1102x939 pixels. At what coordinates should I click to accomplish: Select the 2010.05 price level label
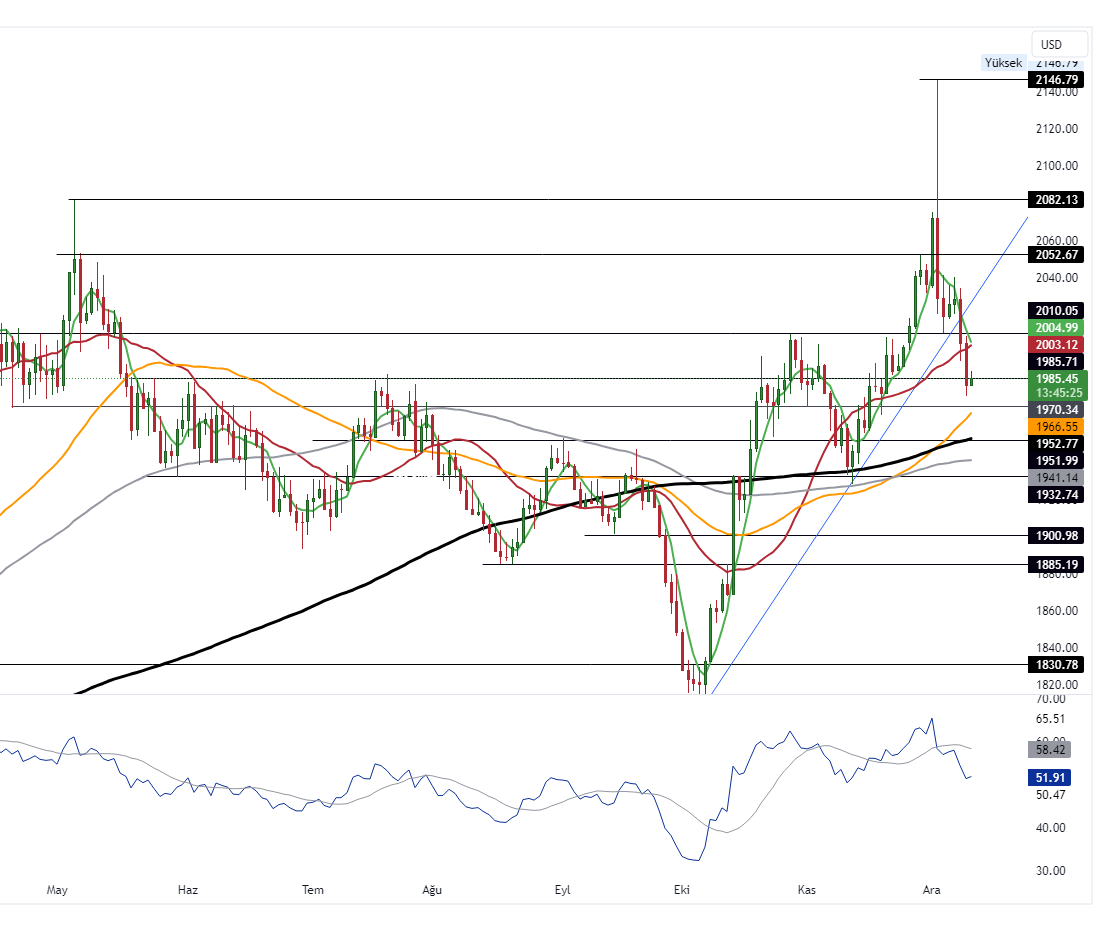[x=1056, y=311]
